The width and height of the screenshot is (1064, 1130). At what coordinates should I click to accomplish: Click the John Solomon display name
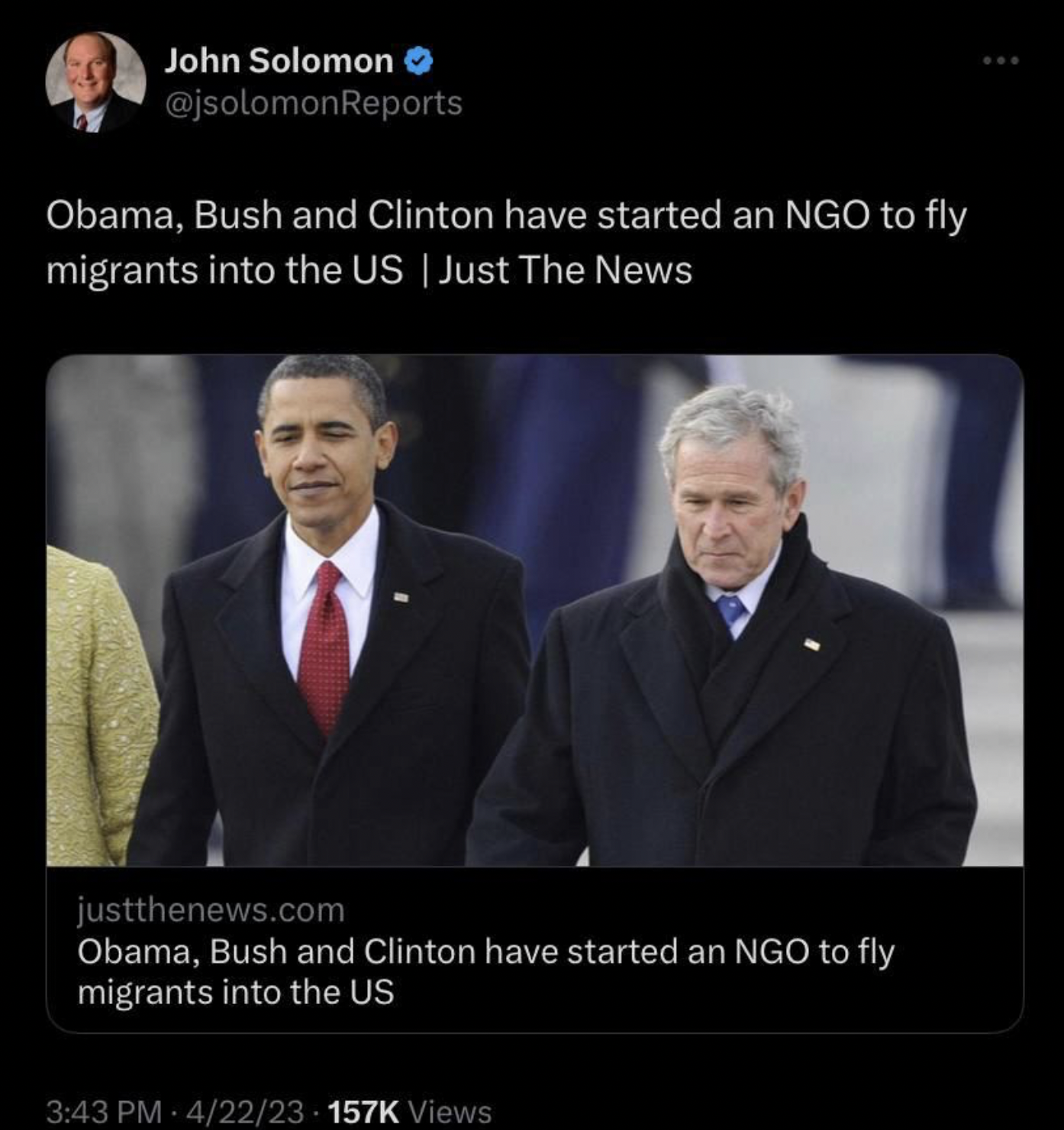pyautogui.click(x=279, y=61)
